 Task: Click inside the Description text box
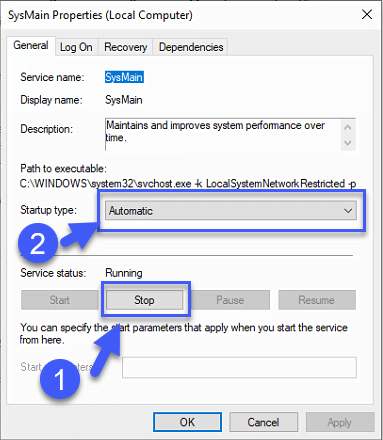223,134
